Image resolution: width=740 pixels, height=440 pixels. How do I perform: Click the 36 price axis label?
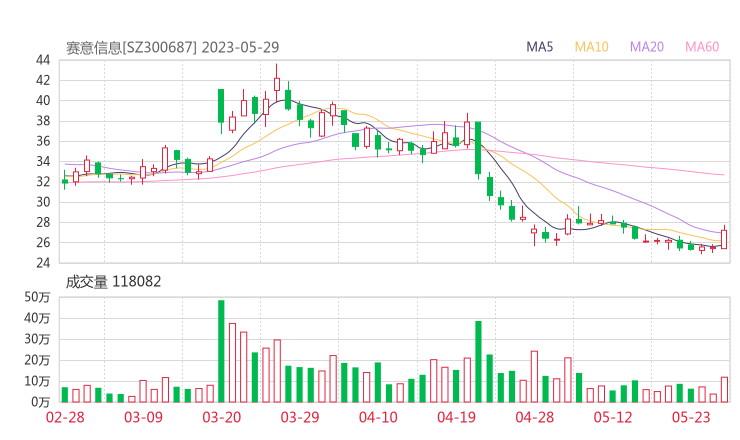(x=43, y=141)
